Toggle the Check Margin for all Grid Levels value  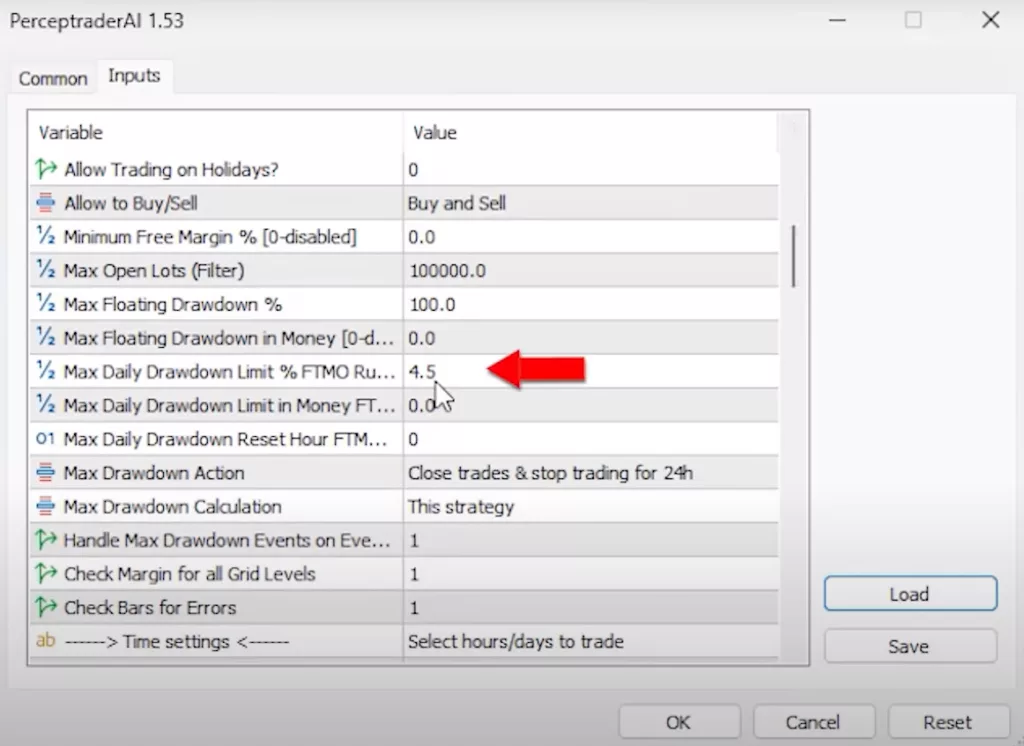tap(590, 574)
